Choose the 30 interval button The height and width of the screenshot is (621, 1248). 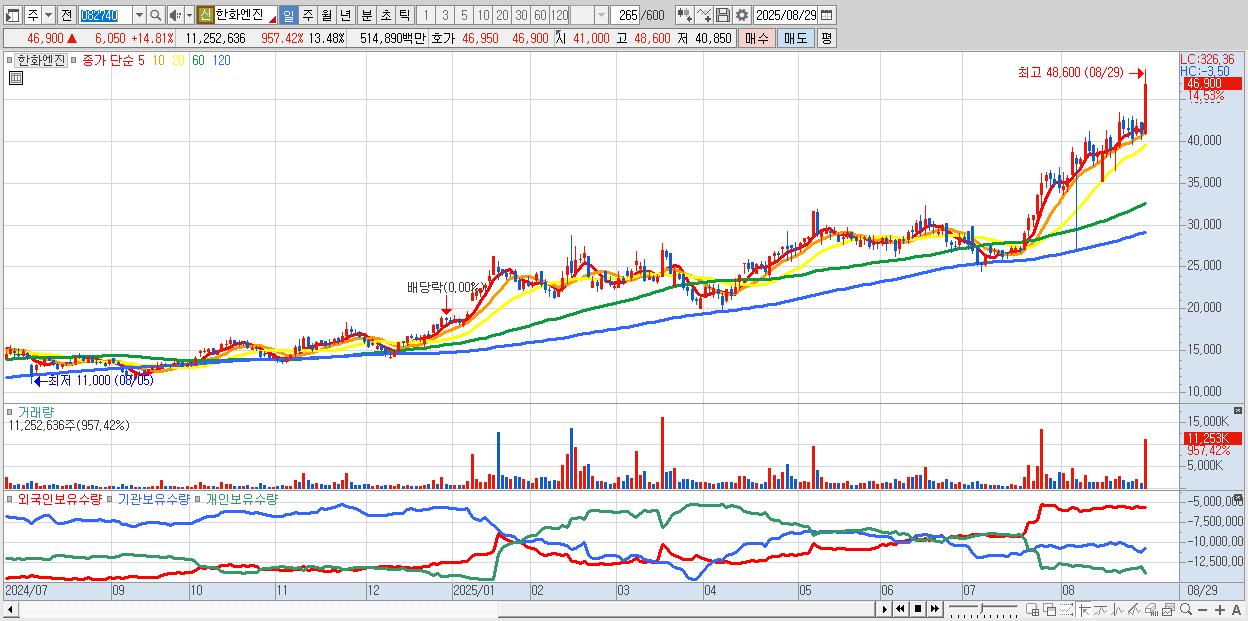click(521, 15)
